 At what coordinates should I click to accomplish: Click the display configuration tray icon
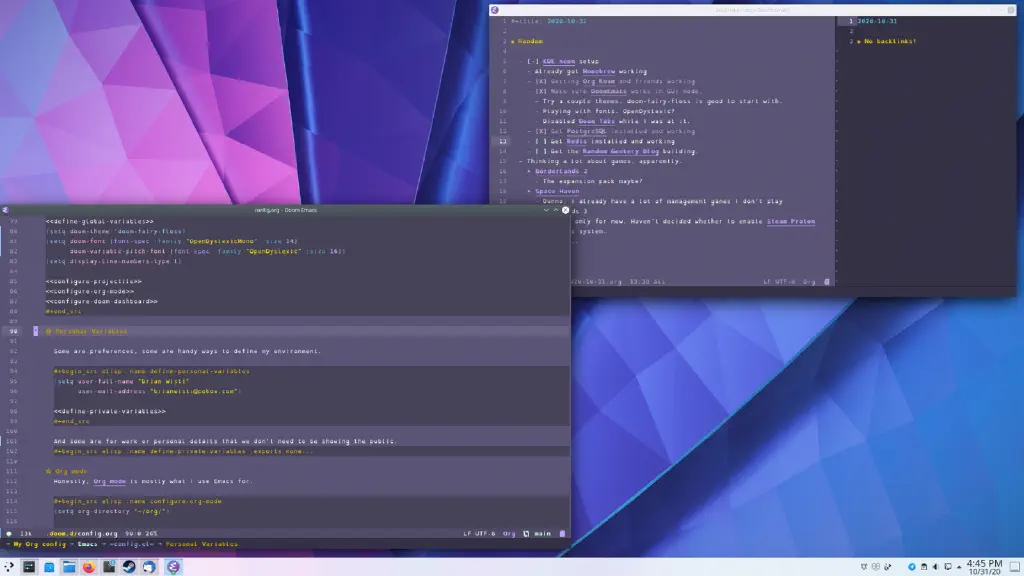pyautogui.click(x=948, y=567)
